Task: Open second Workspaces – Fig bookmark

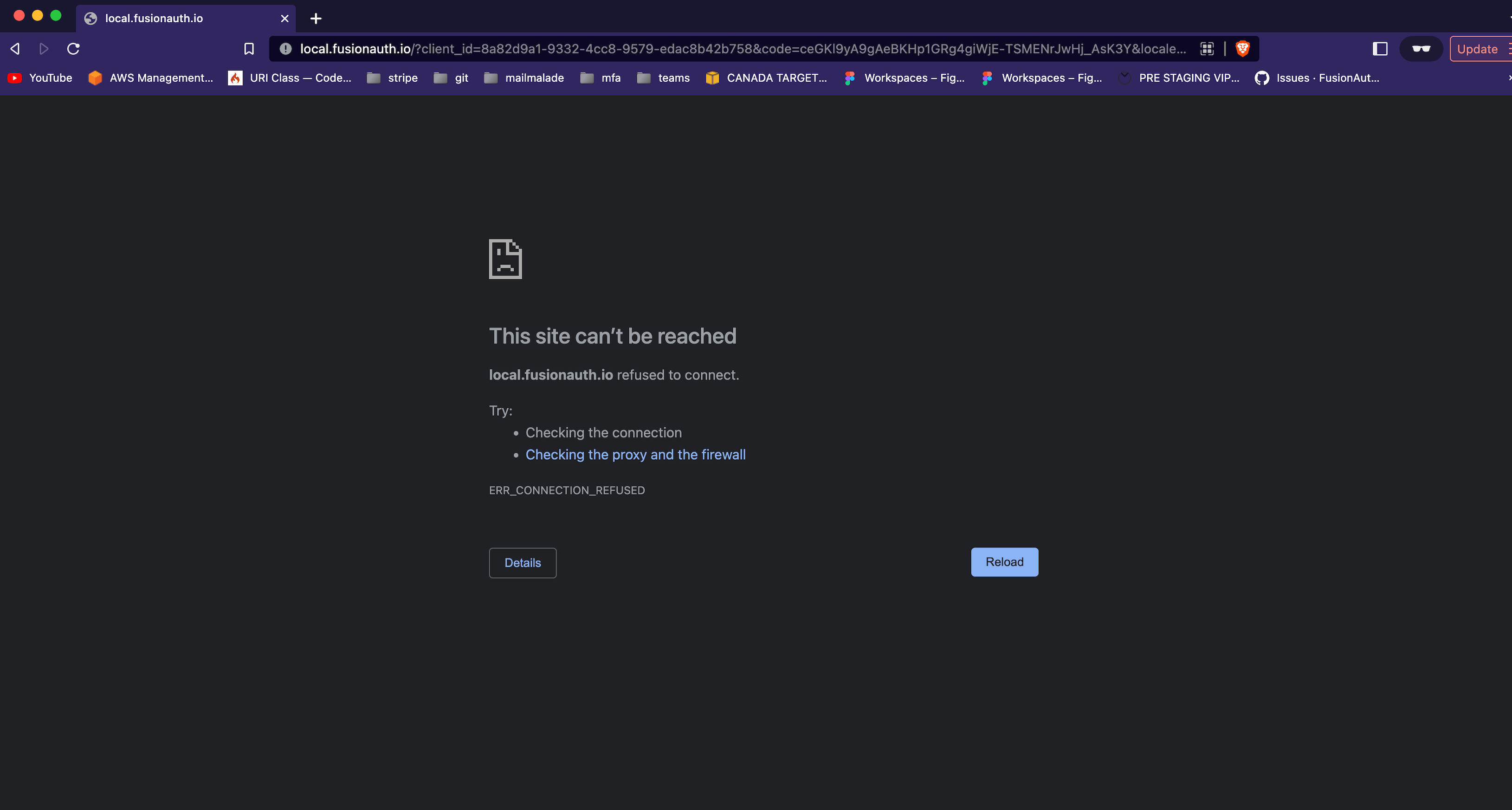Action: [x=1041, y=78]
